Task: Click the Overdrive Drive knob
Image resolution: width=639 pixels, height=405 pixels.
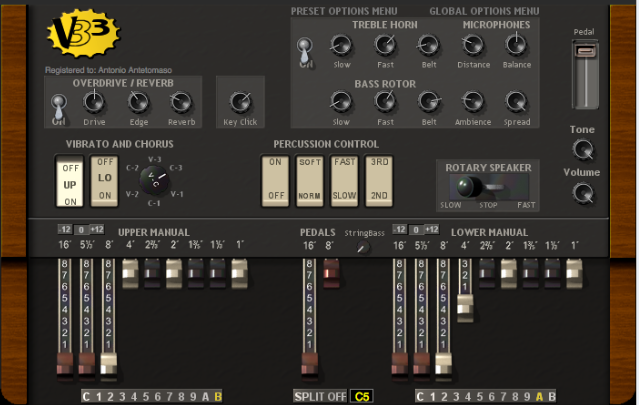Action: pos(94,101)
